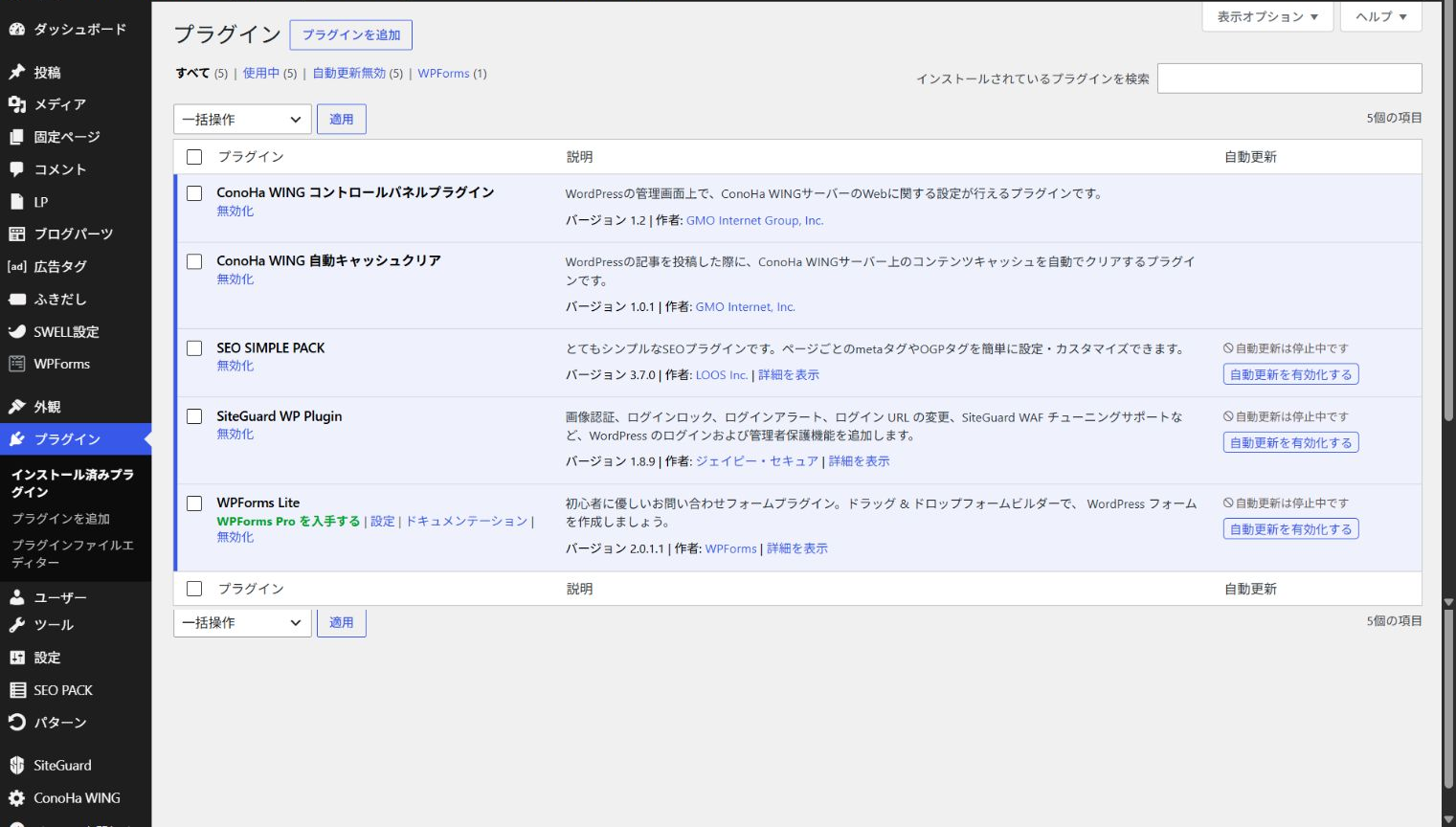The height and width of the screenshot is (827, 1456).
Task: Click the media icon beside メディア
Action: [x=16, y=104]
